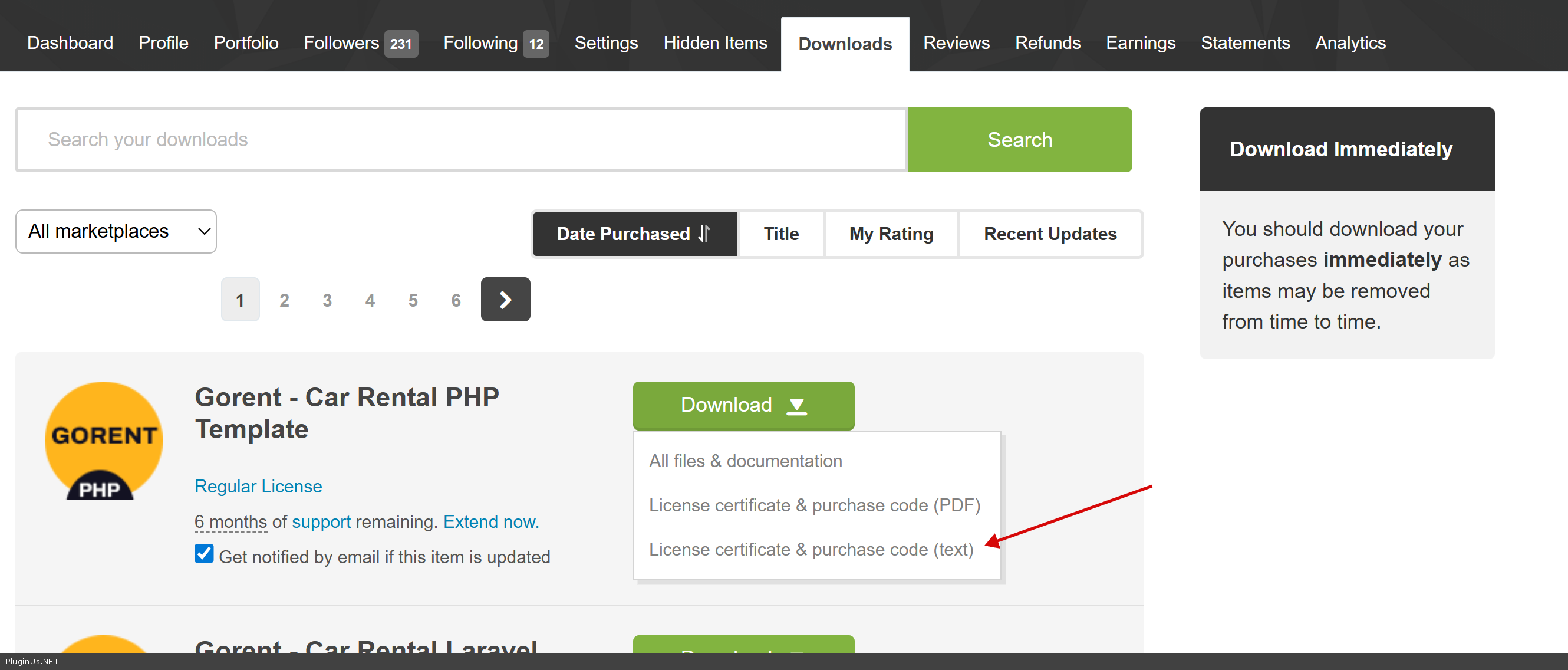
Task: Open the Earnings tab
Action: coord(1140,43)
